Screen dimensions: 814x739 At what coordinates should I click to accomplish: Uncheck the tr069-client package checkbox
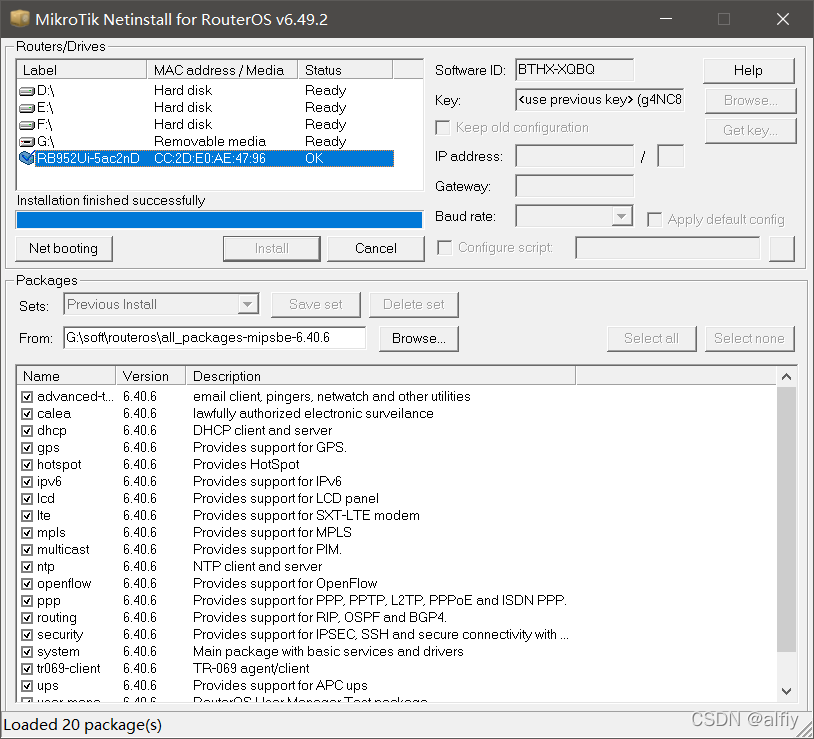pos(27,669)
